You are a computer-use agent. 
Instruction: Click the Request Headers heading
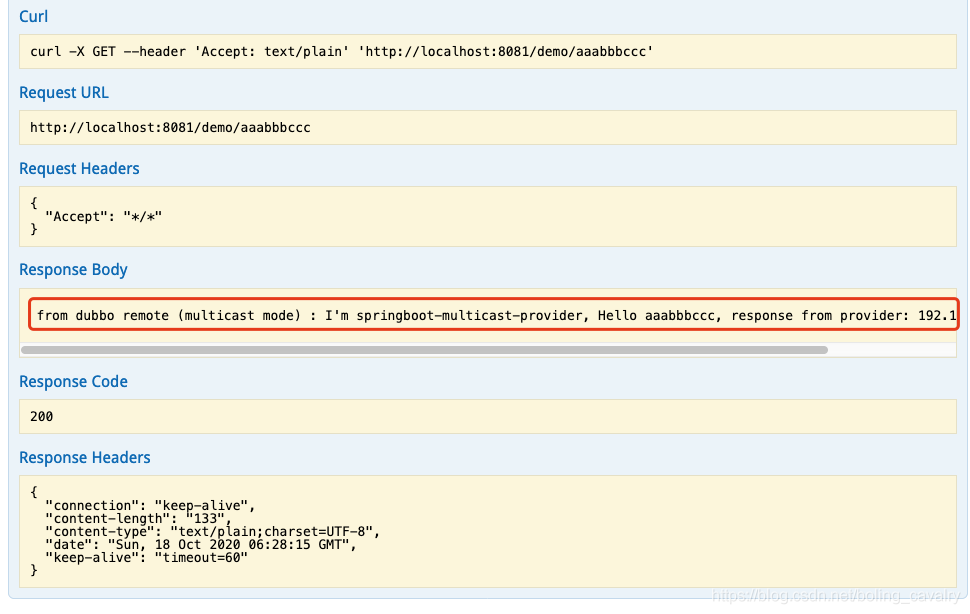(79, 169)
